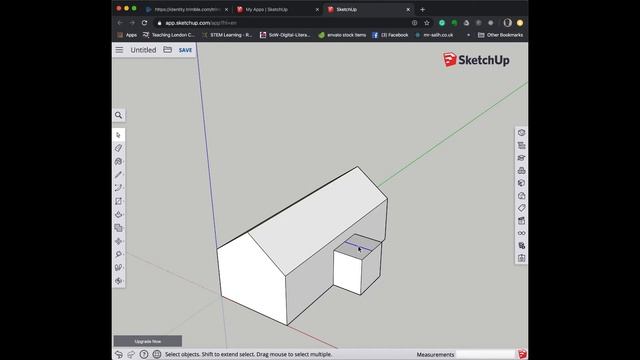Image resolution: width=640 pixels, height=360 pixels.
Task: Open the Facebook bookmark
Action: [x=390, y=35]
